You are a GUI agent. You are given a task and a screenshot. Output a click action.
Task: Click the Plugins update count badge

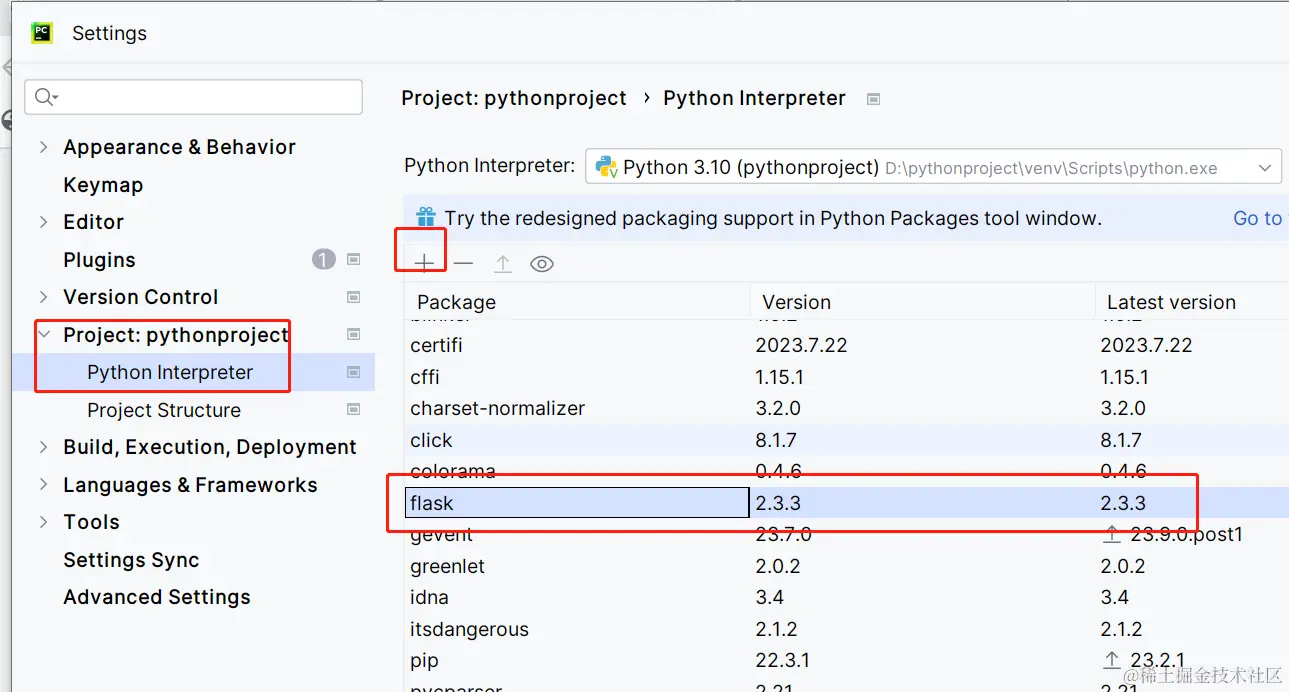[x=323, y=260]
